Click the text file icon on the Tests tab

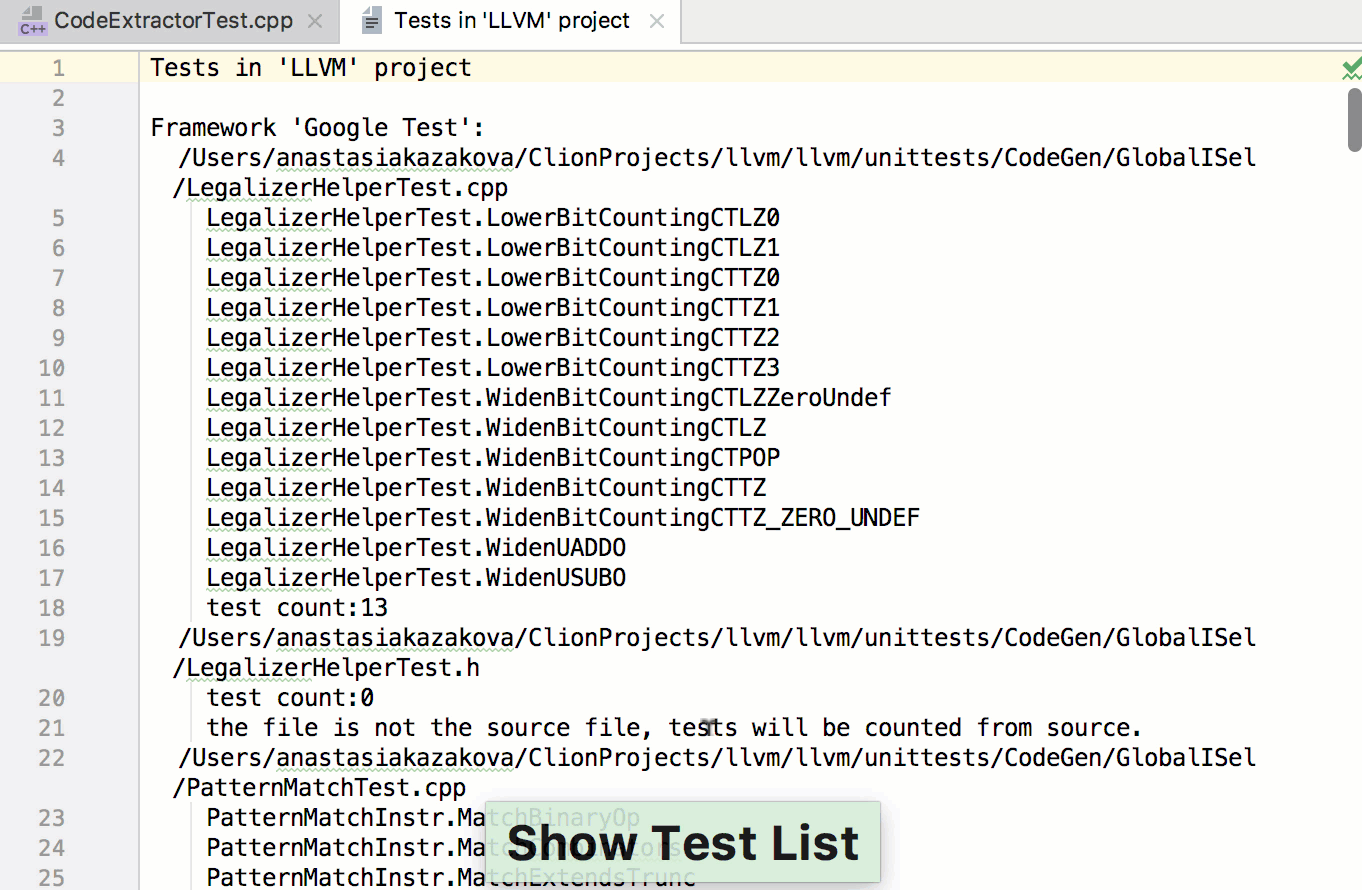tap(372, 21)
